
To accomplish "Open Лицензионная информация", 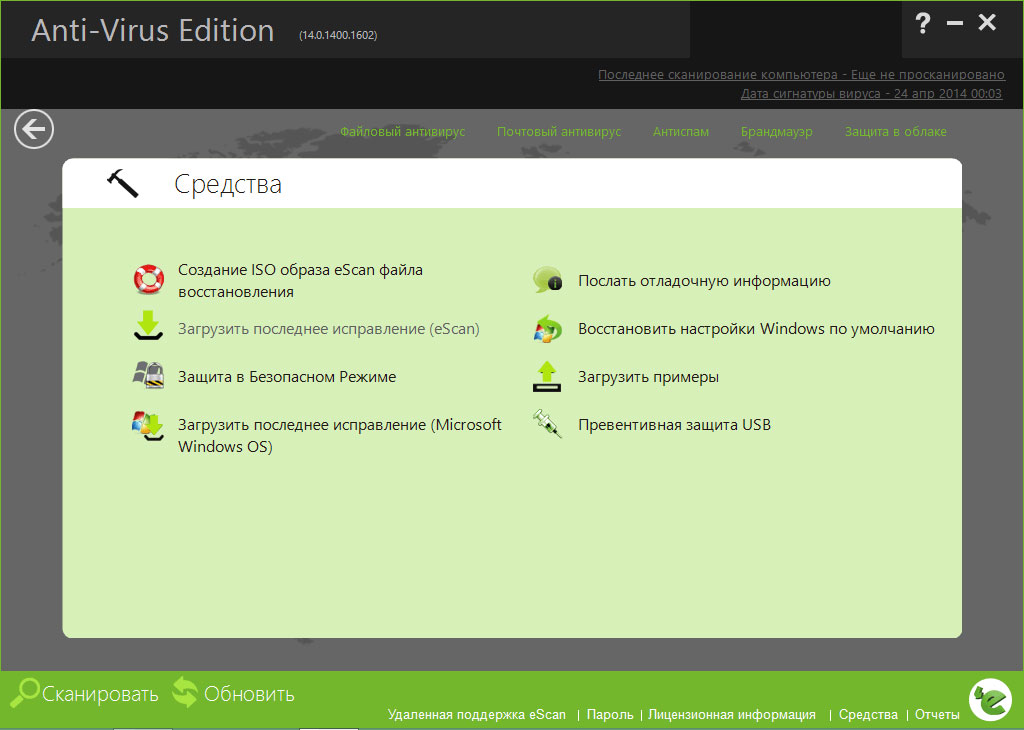I will [731, 714].
